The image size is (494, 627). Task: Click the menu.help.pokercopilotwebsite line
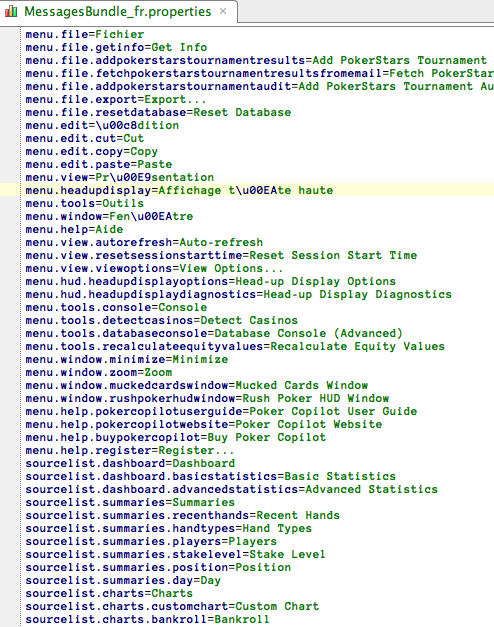click(x=204, y=424)
